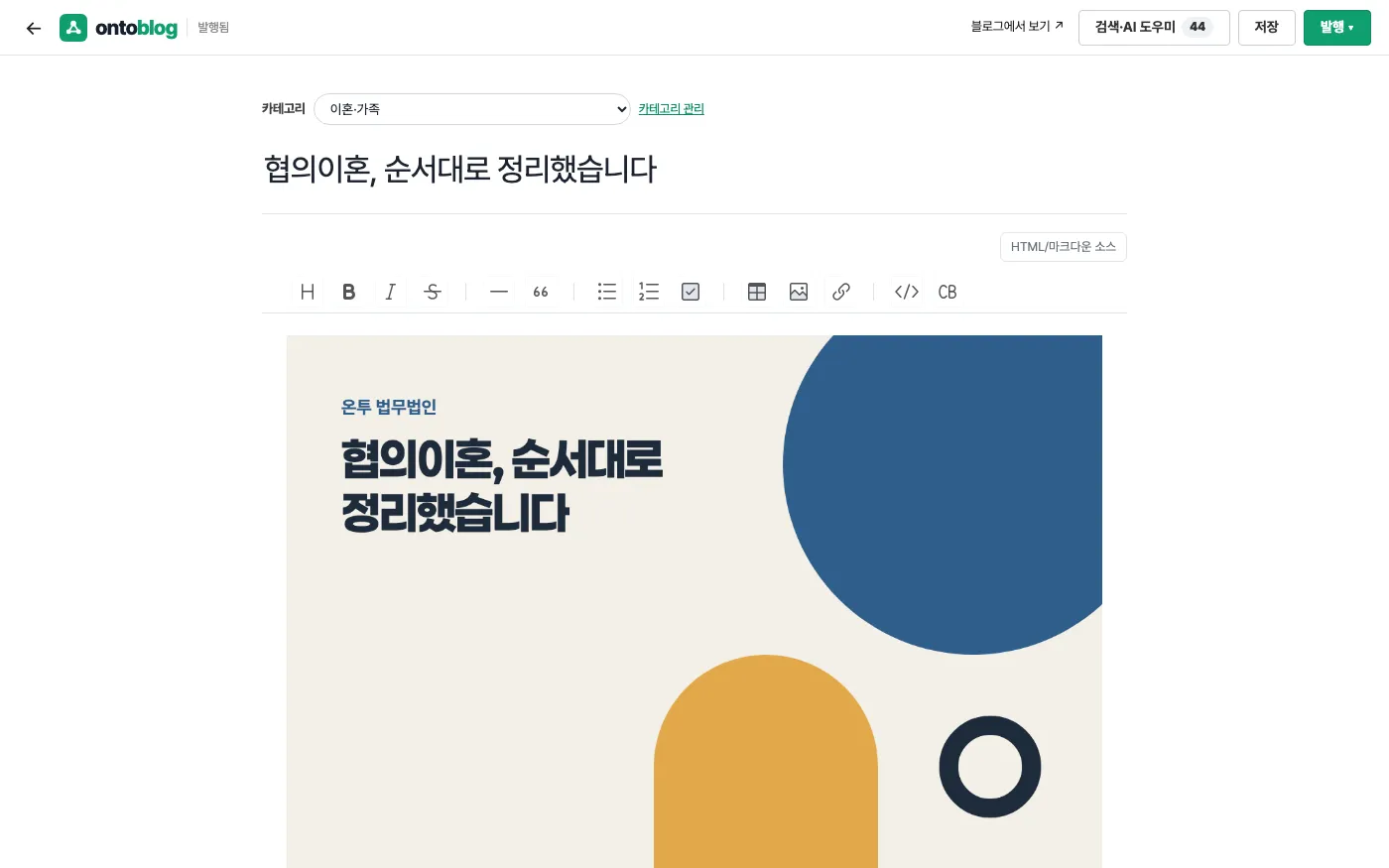Image resolution: width=1389 pixels, height=868 pixels.
Task: Open the 발행 publish dropdown
Action: [x=1336, y=28]
